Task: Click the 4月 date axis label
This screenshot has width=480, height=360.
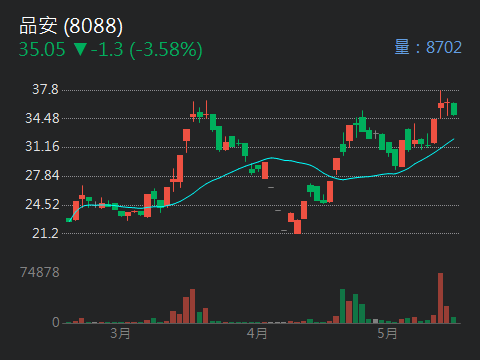Action: pos(257,333)
